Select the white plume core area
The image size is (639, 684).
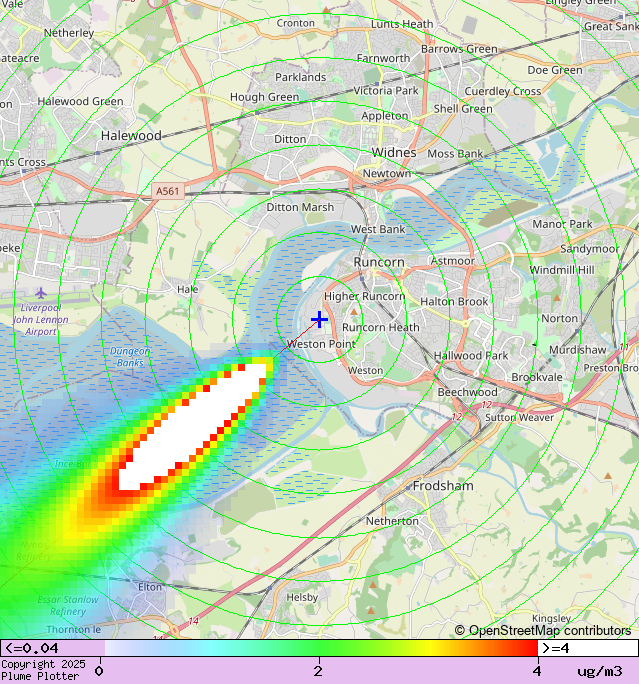pos(190,430)
